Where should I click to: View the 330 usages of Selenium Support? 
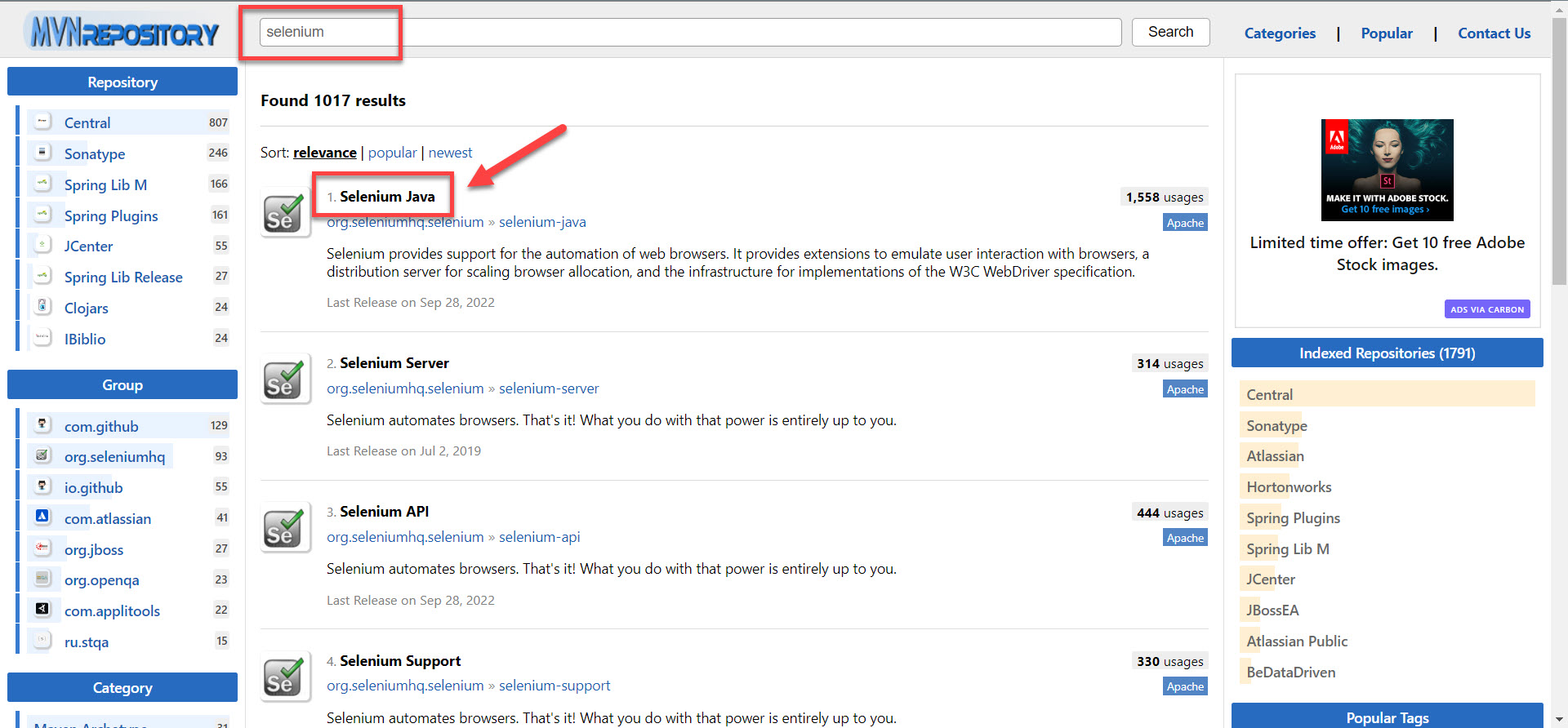pos(1170,662)
